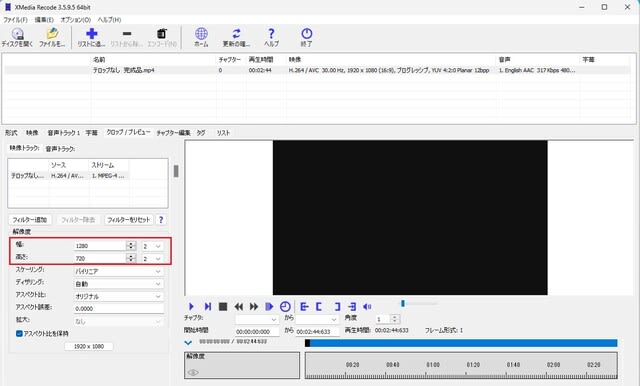Fast forward the preview video
640x386 pixels.
point(254,306)
